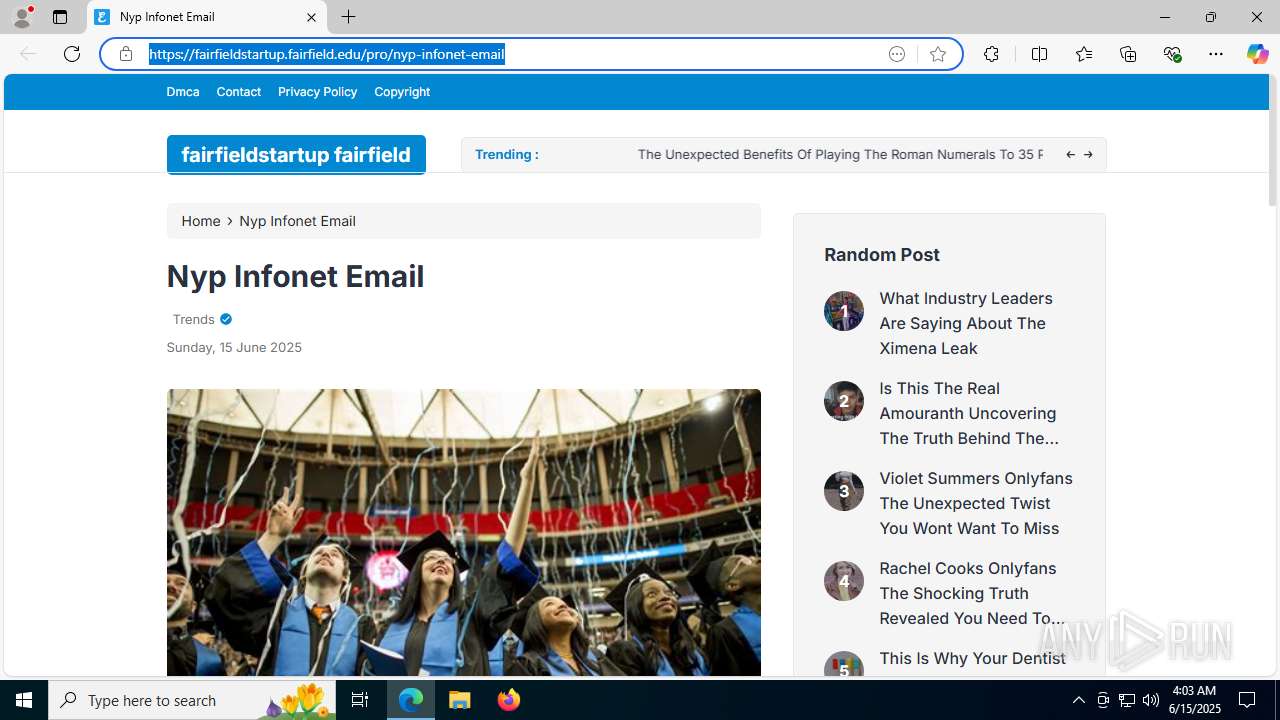
Task: Open the Ximena Leak post link
Action: click(x=966, y=323)
